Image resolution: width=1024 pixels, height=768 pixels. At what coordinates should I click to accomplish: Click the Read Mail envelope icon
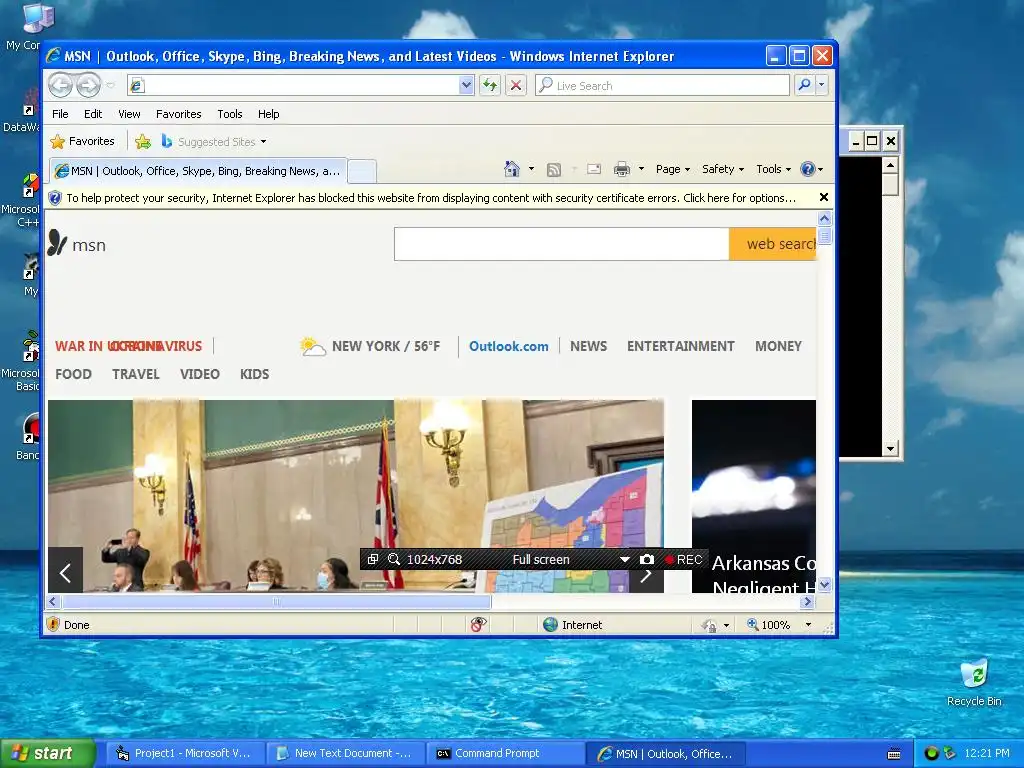coord(594,169)
